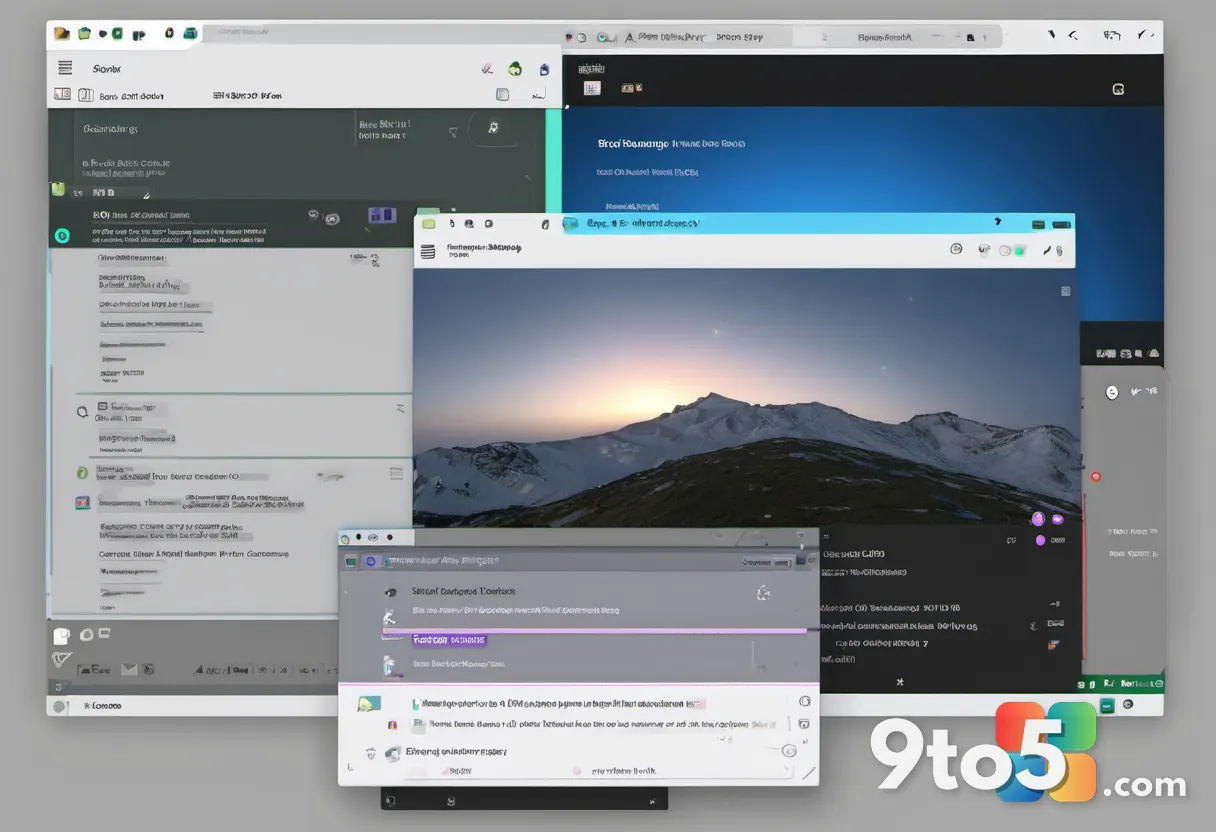Click the purple progress line in front dialog
1216x832 pixels.
[595, 631]
